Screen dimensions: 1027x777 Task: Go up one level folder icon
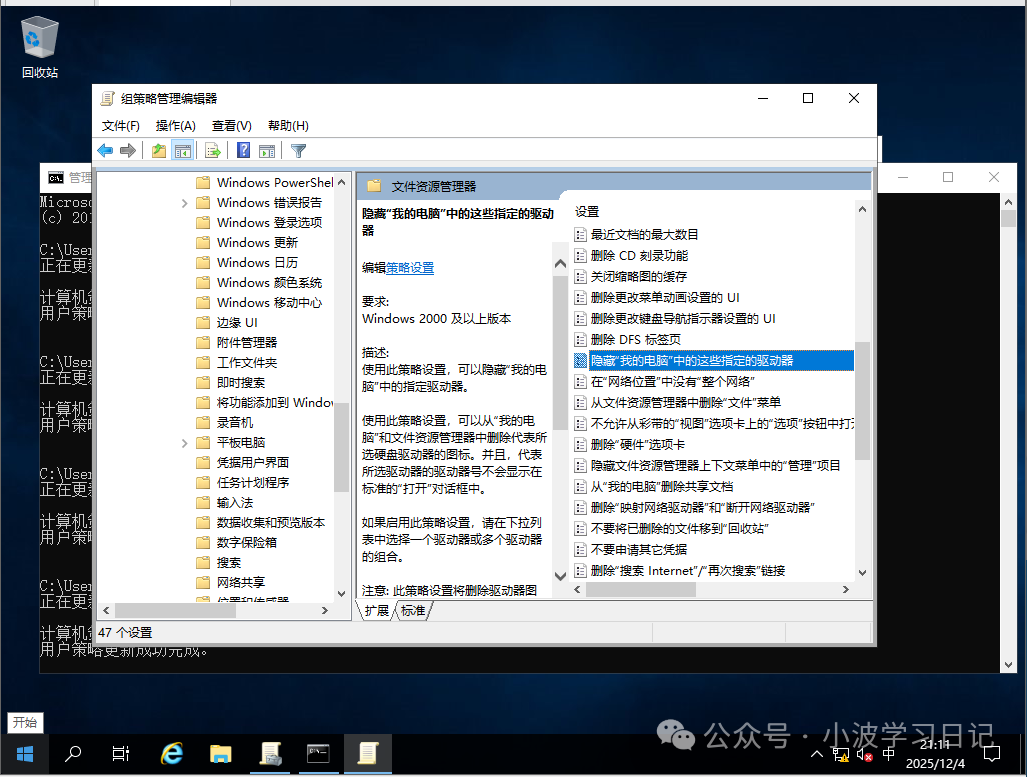159,151
